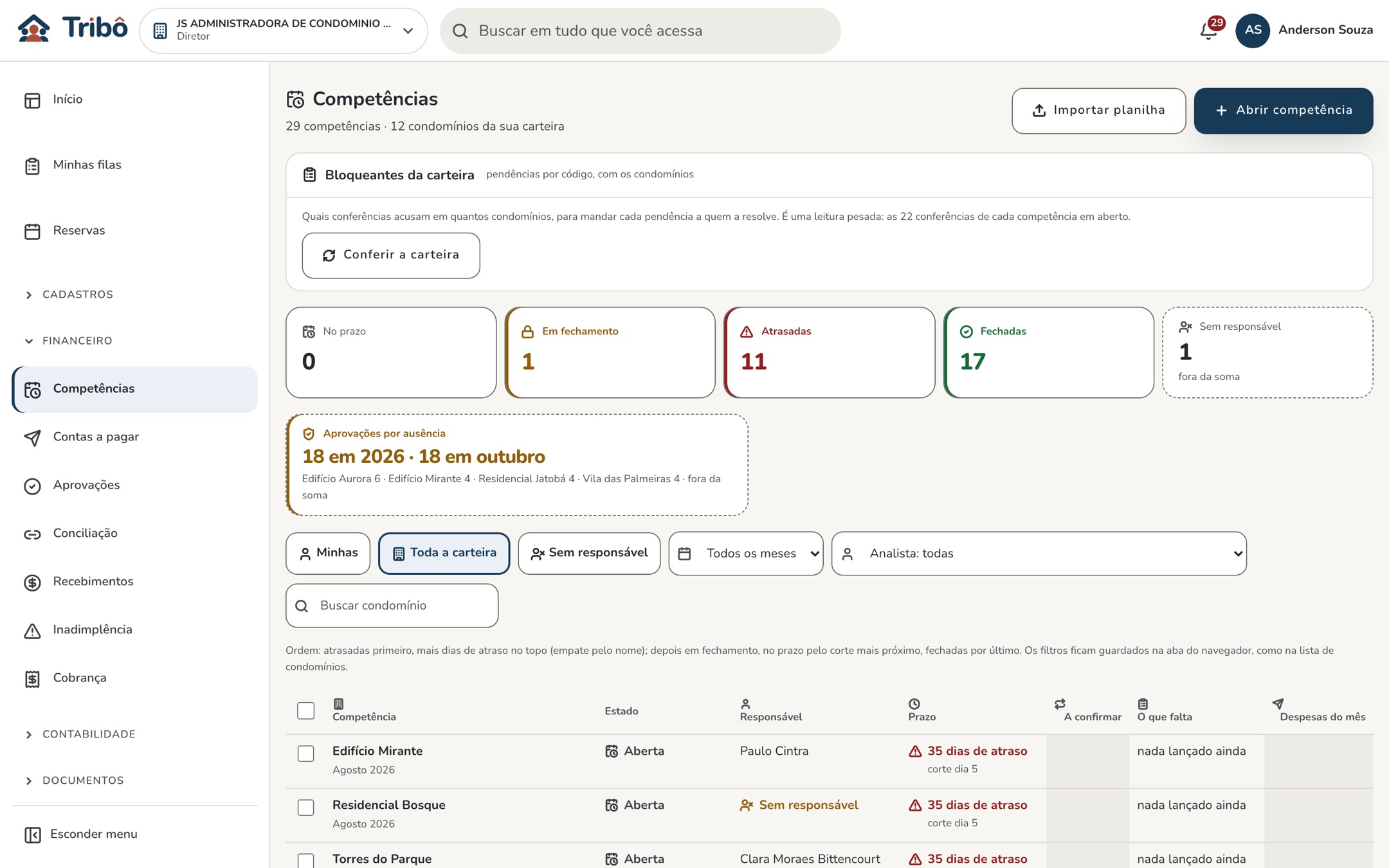The width and height of the screenshot is (1389, 868).
Task: Click the Prazo column clock icon
Action: 914,703
